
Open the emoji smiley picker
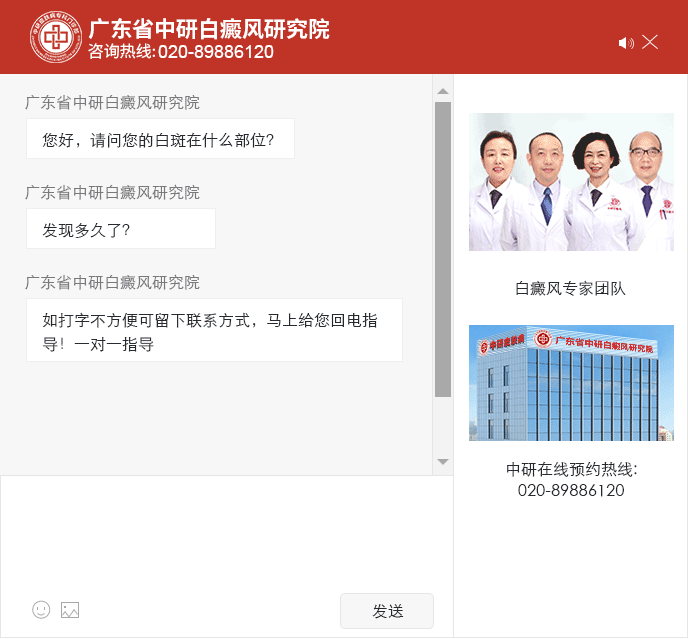click(x=41, y=610)
